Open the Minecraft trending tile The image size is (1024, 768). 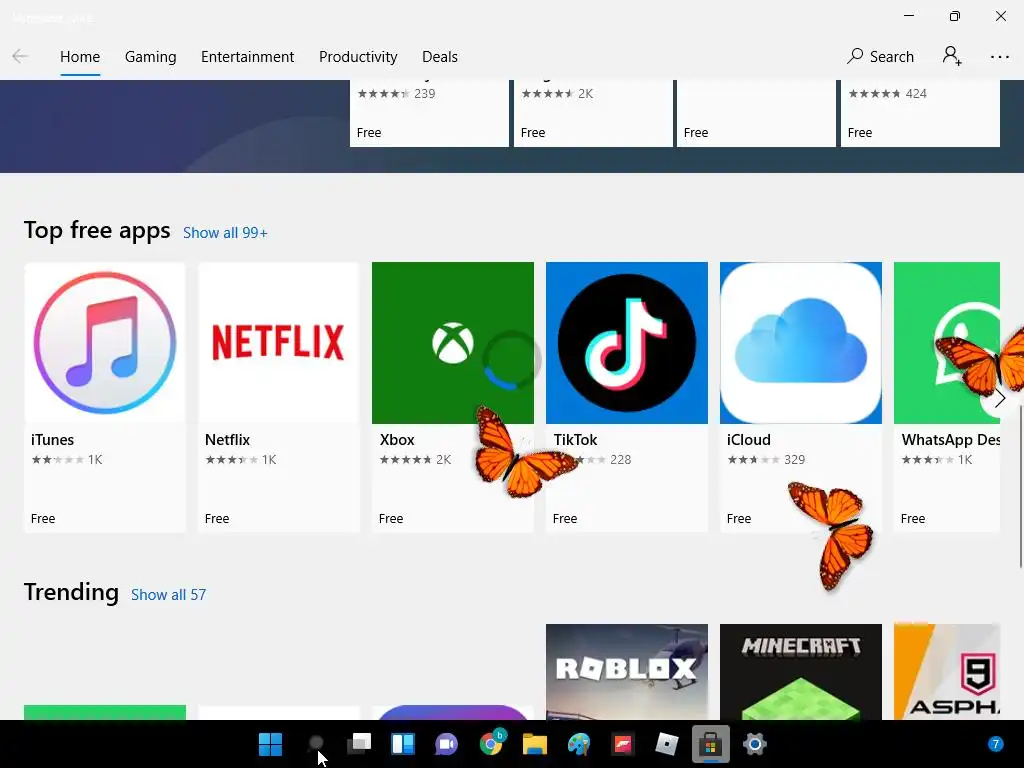tap(801, 671)
